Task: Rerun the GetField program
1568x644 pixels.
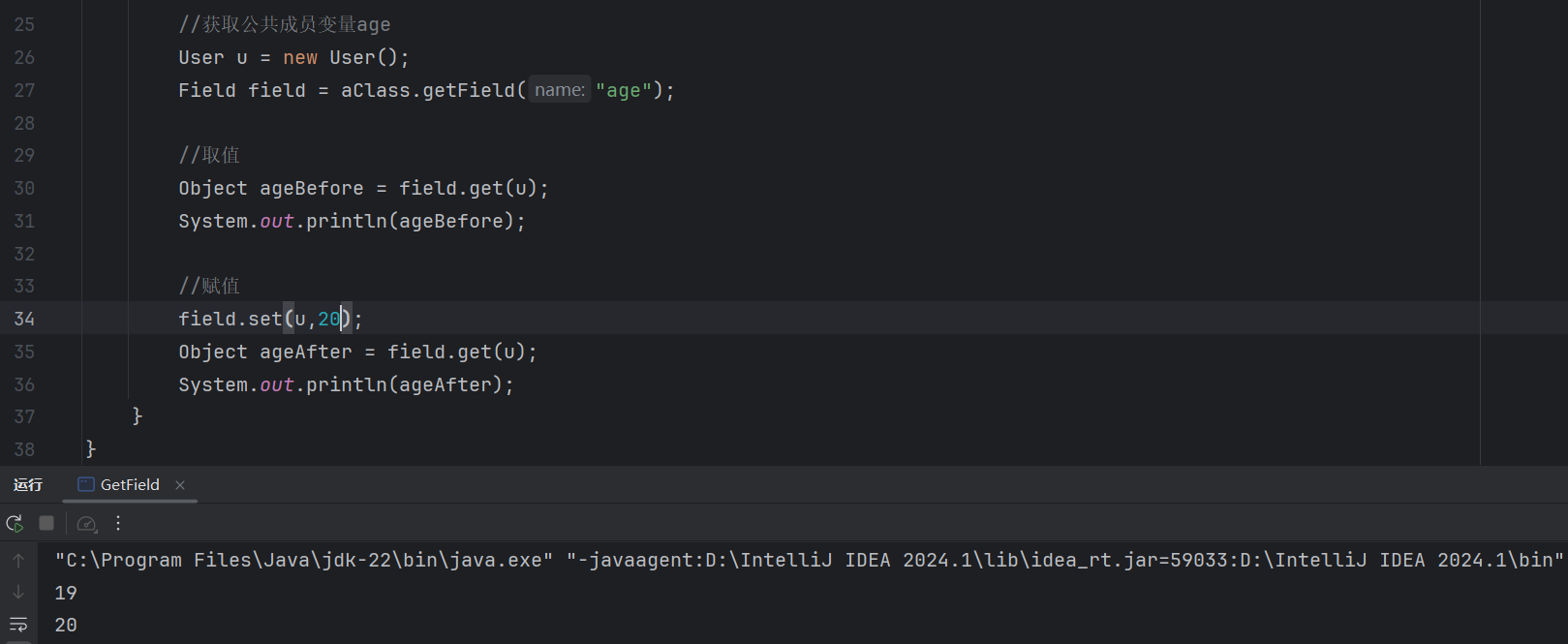Action: pyautogui.click(x=15, y=524)
